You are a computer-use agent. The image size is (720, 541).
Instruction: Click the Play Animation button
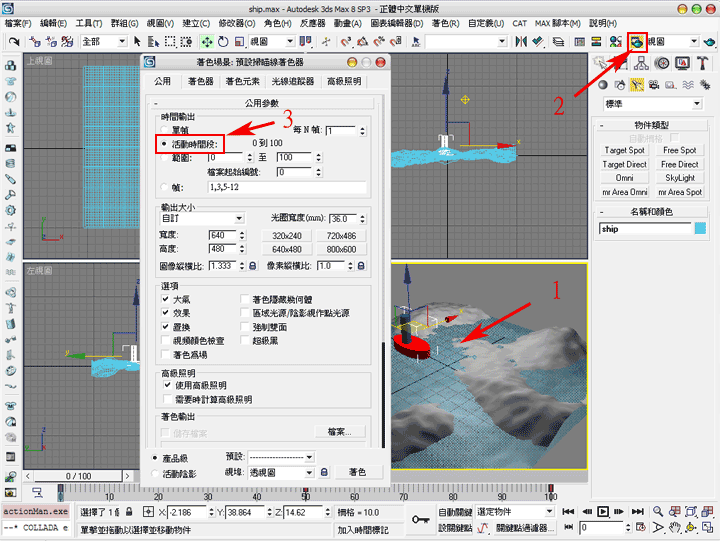[x=603, y=512]
